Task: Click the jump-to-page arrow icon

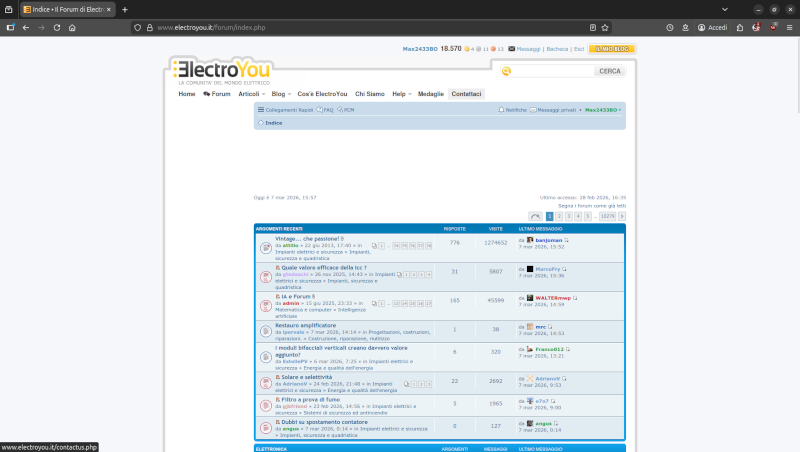Action: click(535, 216)
